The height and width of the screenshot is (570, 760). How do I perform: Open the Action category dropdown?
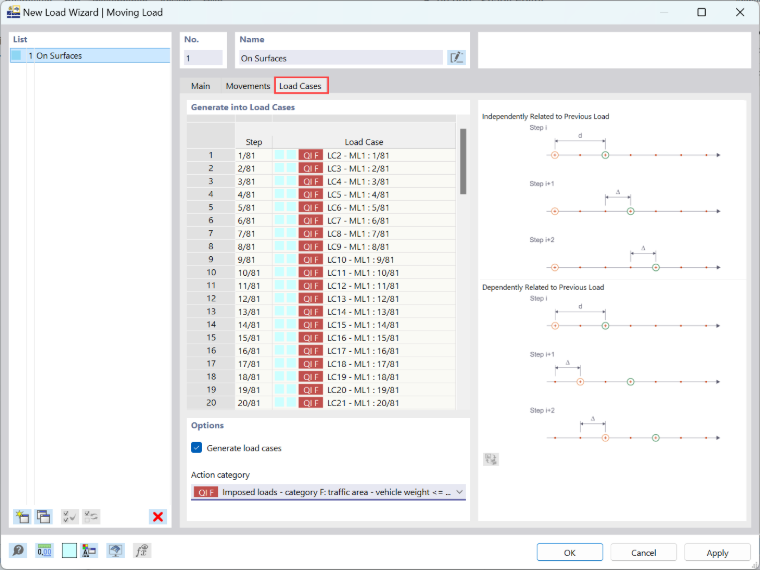[328, 492]
